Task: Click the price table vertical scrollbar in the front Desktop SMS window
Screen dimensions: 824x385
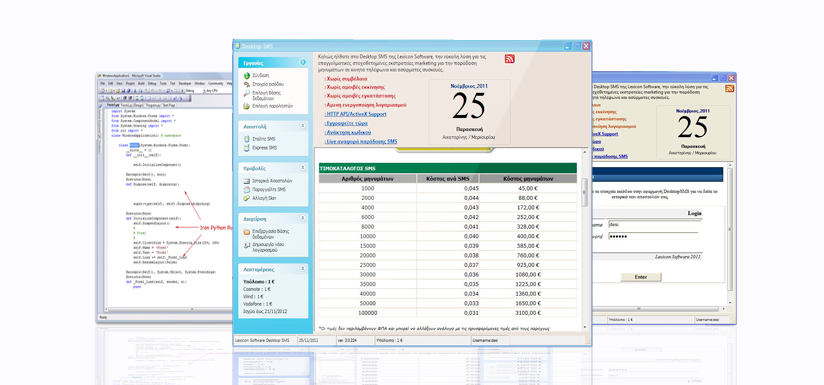Action: (x=584, y=239)
